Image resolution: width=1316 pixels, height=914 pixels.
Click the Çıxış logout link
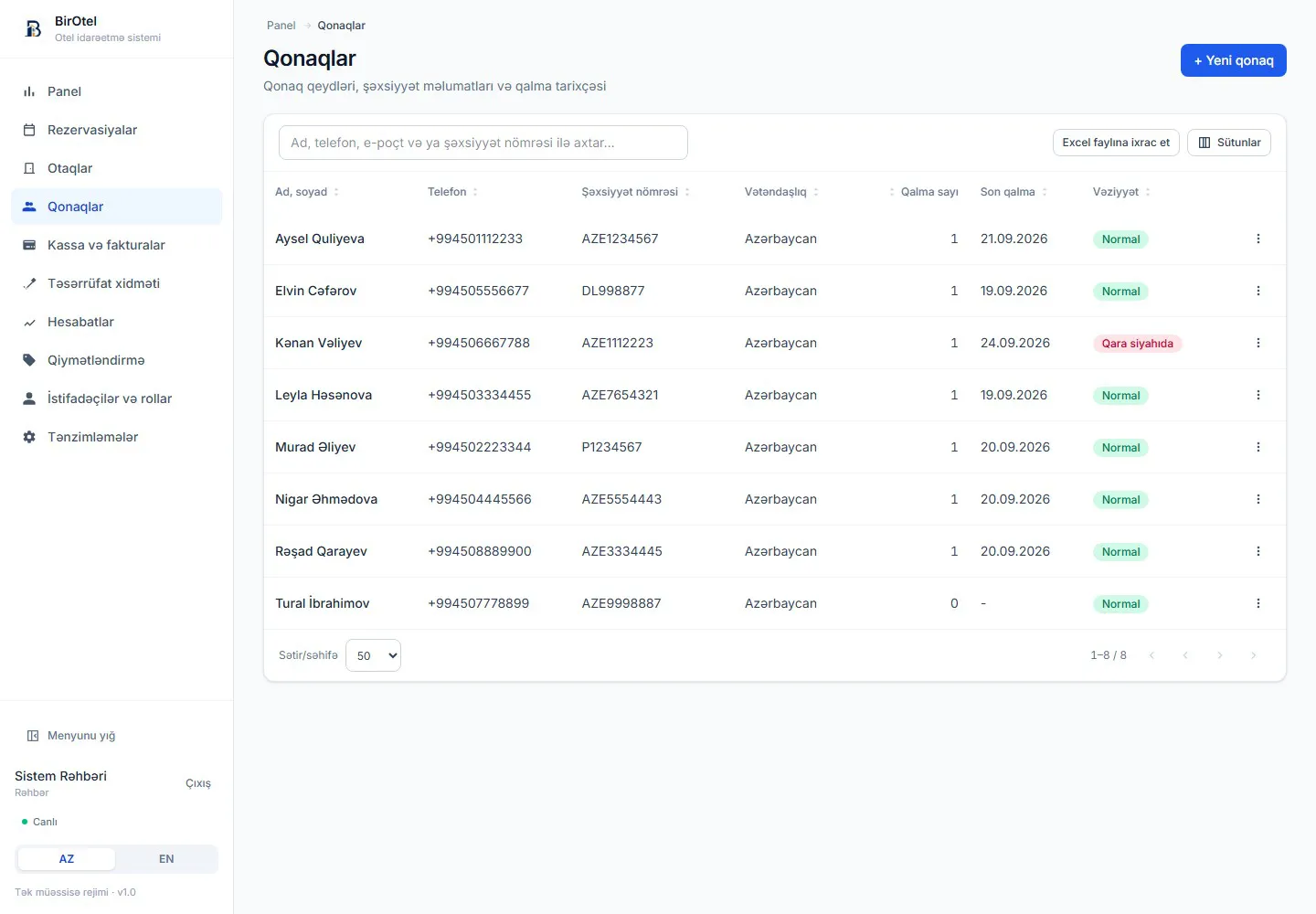tap(198, 783)
